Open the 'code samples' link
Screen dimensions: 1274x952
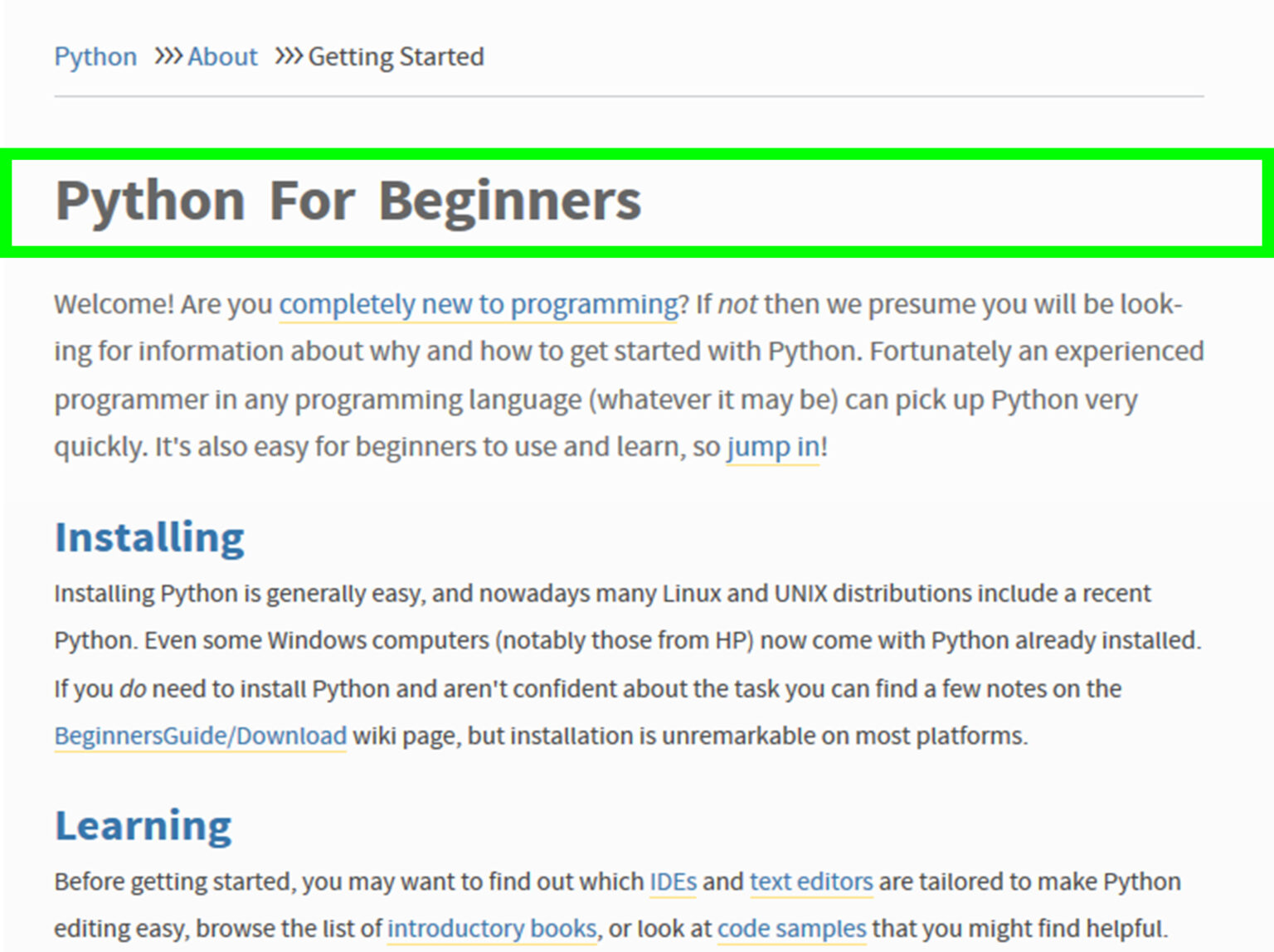coord(791,929)
